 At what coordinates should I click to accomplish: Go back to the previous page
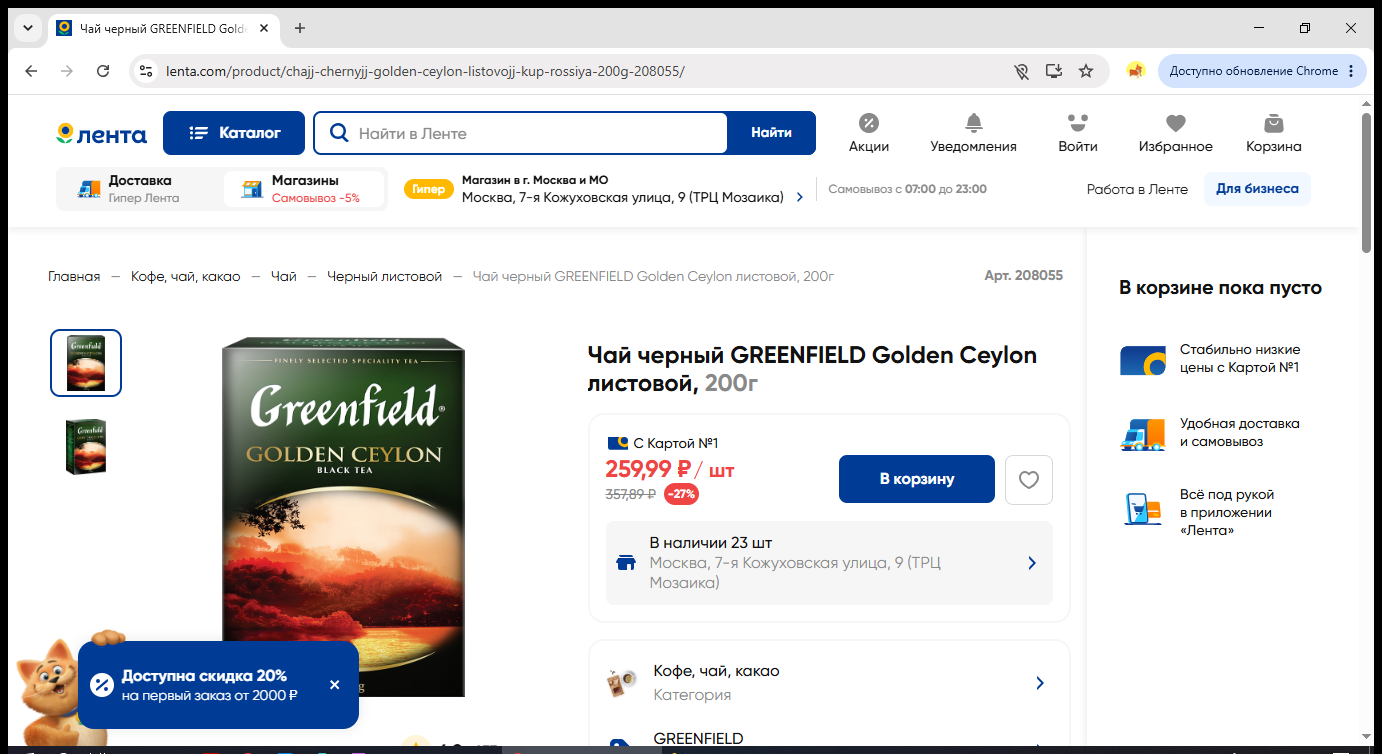[x=31, y=71]
